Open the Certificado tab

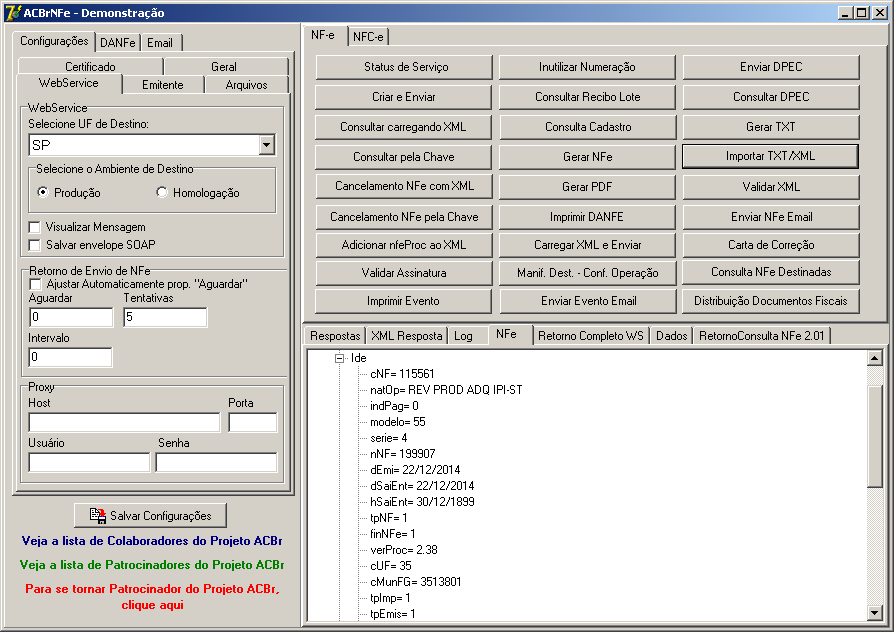click(x=90, y=66)
